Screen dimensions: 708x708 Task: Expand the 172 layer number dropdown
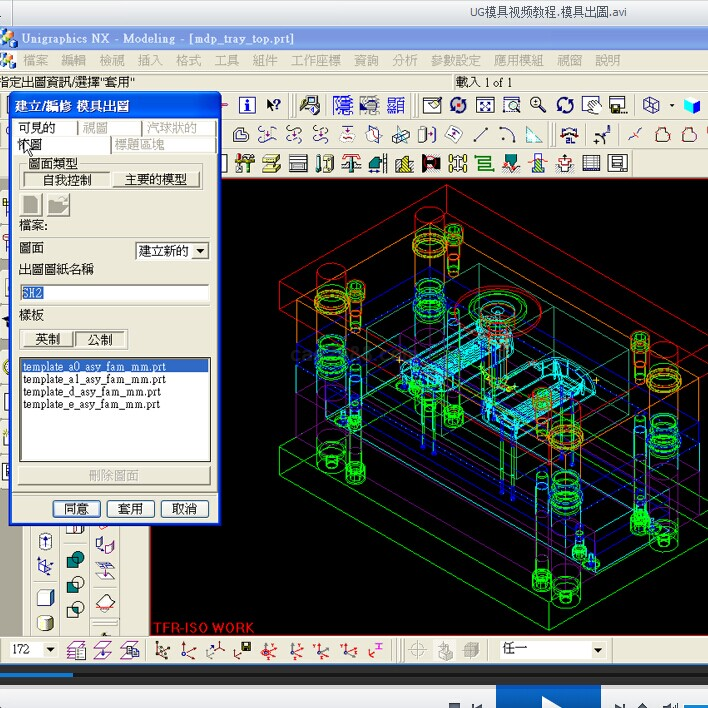(x=50, y=650)
